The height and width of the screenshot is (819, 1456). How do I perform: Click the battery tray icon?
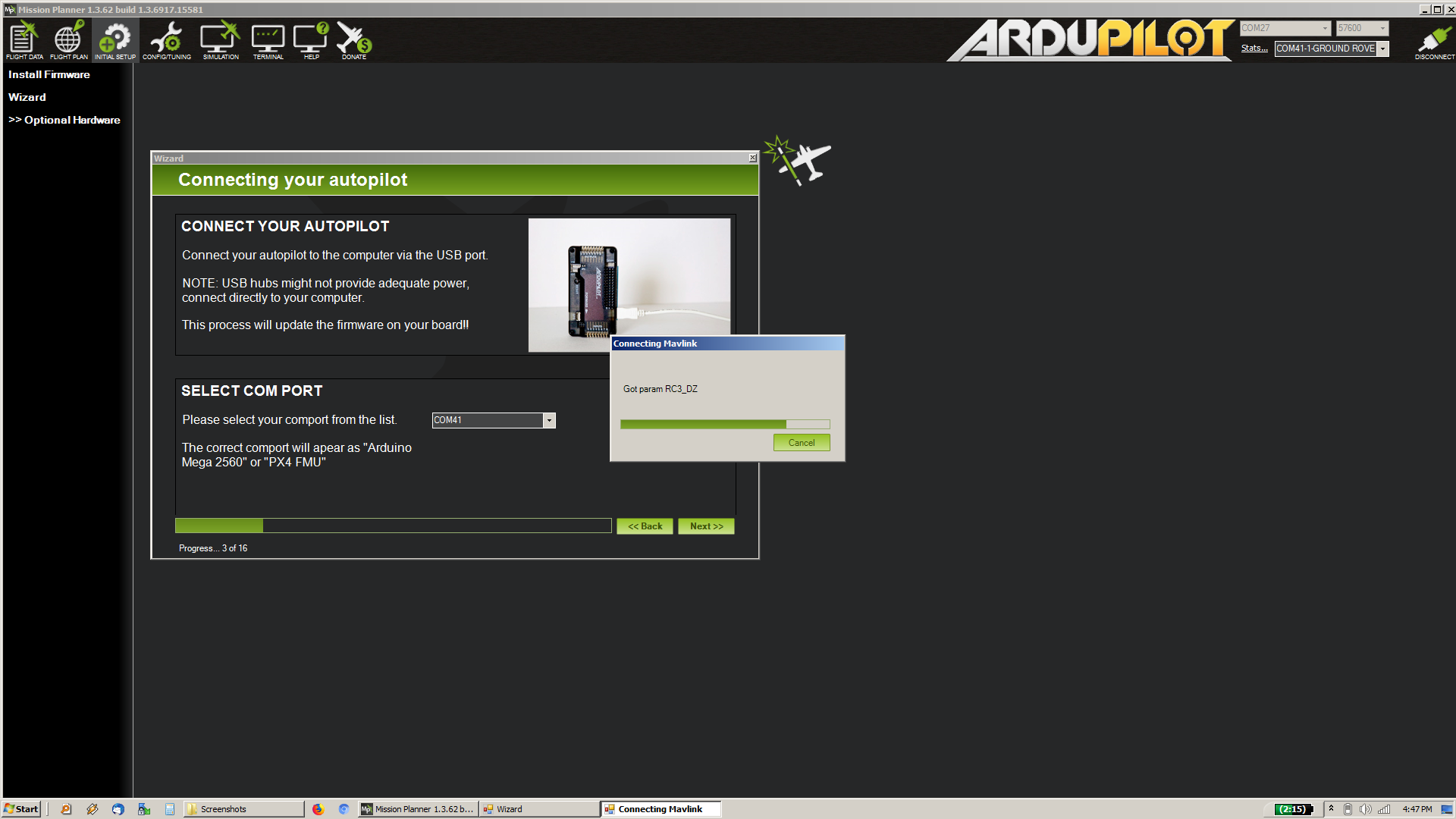point(1348,809)
